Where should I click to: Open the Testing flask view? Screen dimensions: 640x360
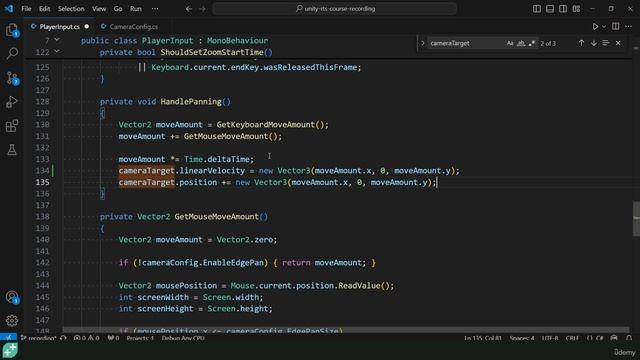[12, 149]
